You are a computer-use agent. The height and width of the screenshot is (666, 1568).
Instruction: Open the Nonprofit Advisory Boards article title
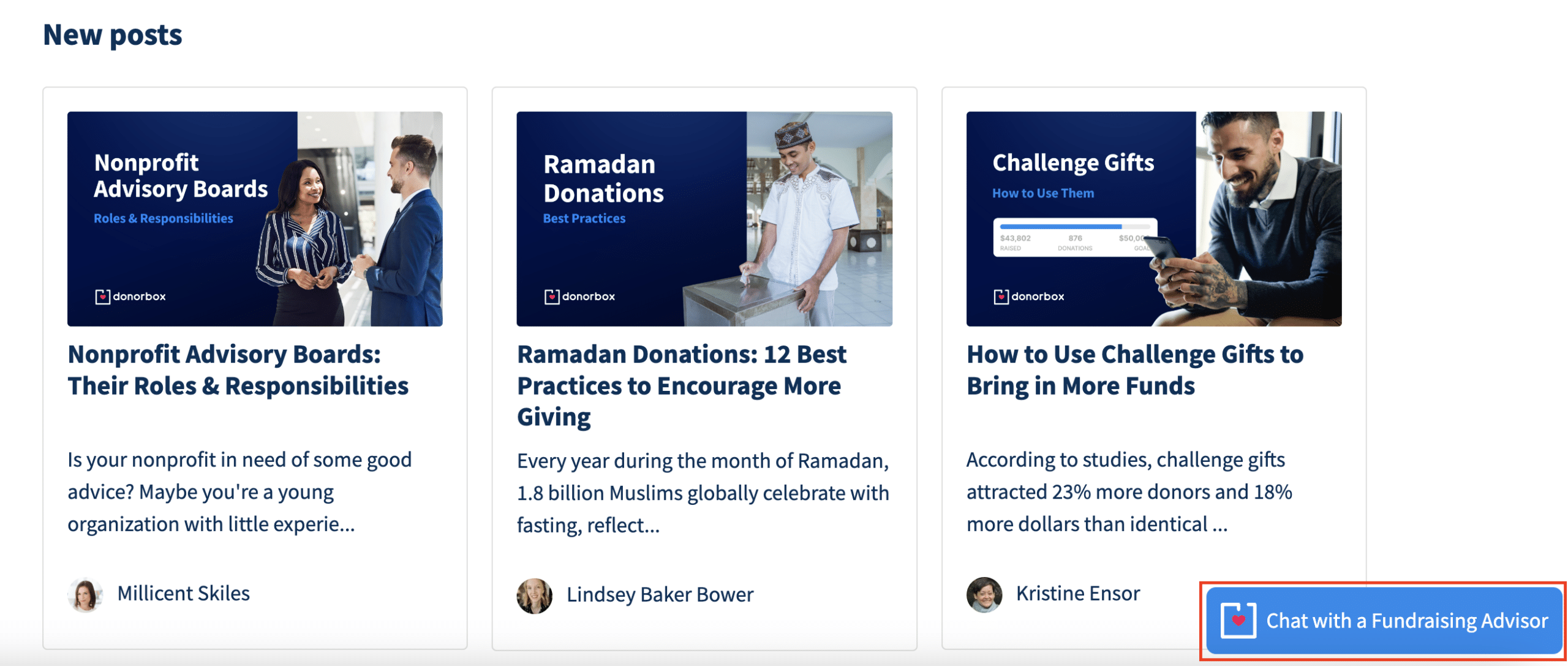coord(238,370)
